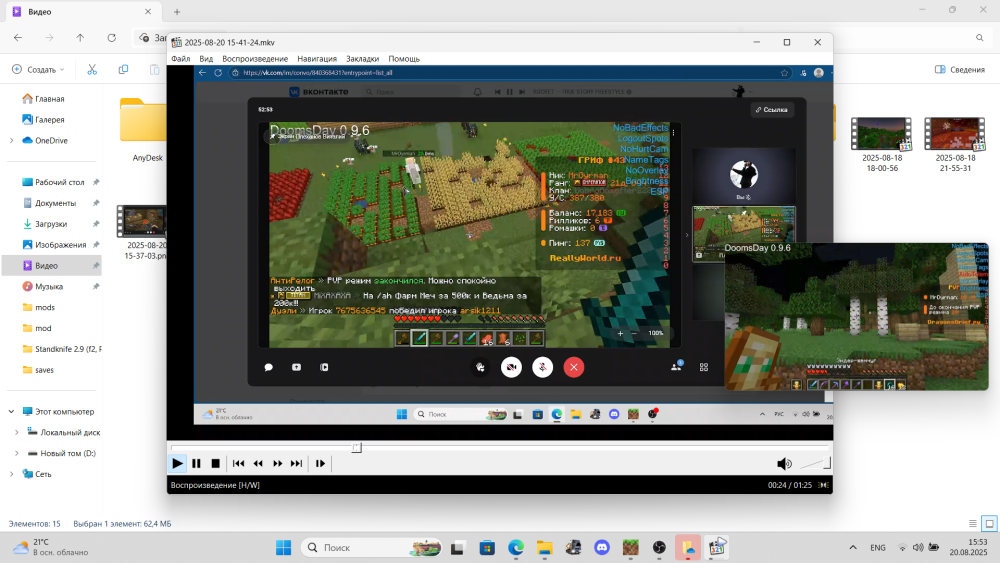The image size is (1000, 563).
Task: Click the Copy icon in Explorer toolbar
Action: tap(123, 69)
